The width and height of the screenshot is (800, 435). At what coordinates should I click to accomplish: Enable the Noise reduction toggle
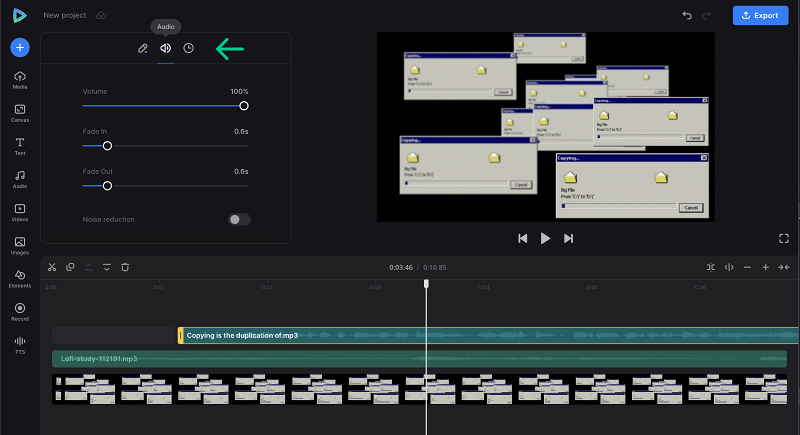point(239,220)
